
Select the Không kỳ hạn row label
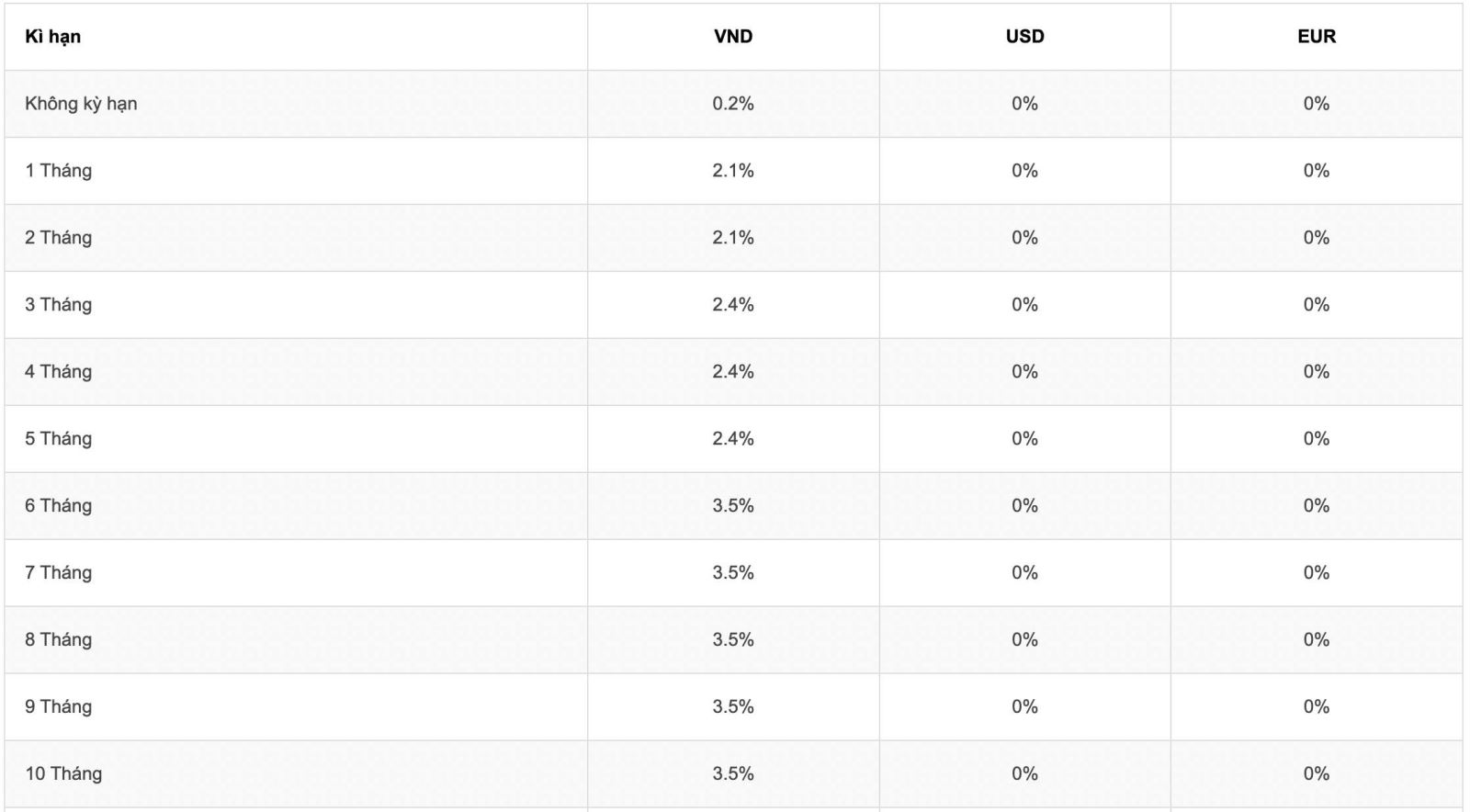tap(81, 104)
